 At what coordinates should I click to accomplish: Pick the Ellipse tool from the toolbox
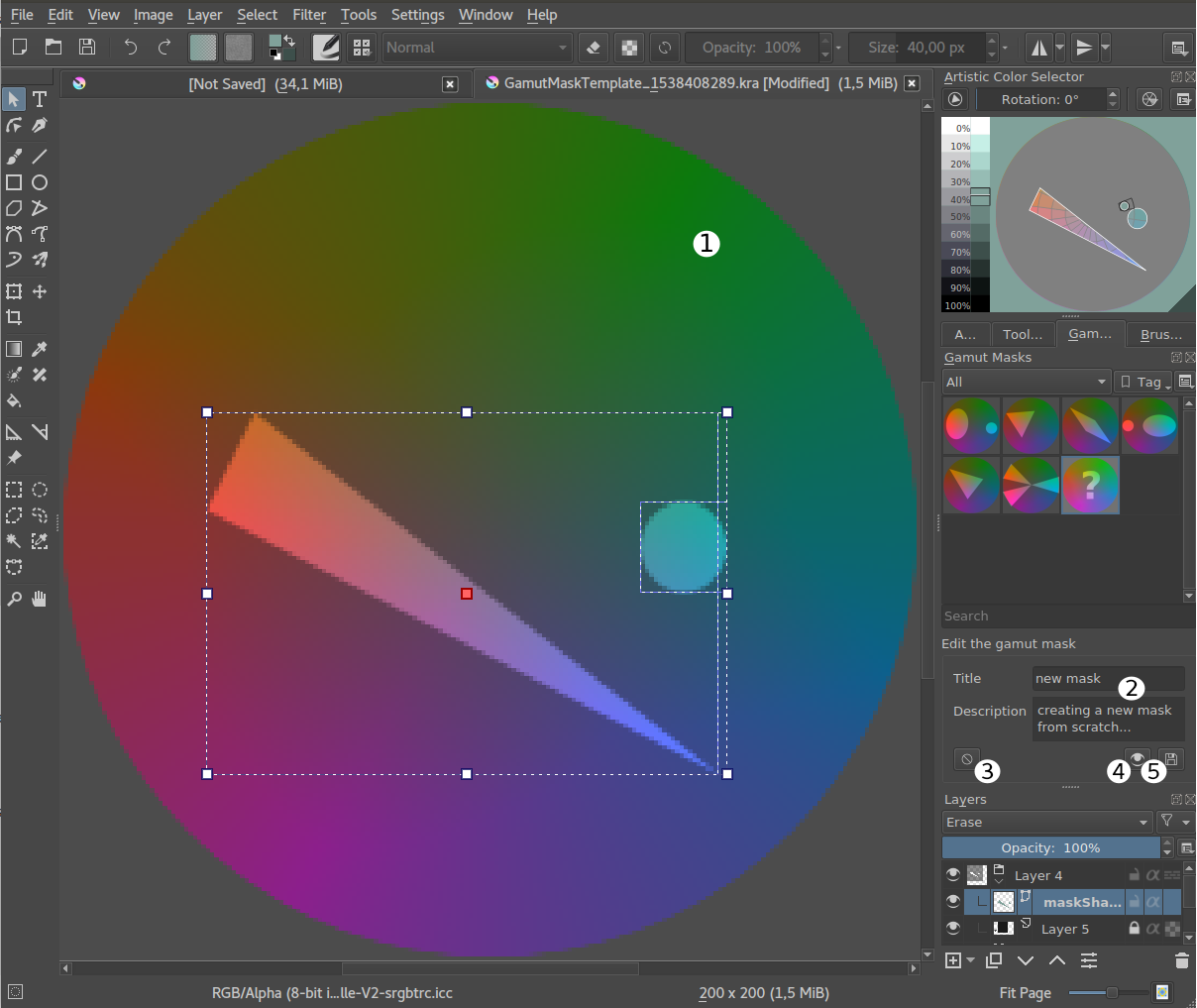pos(40,182)
